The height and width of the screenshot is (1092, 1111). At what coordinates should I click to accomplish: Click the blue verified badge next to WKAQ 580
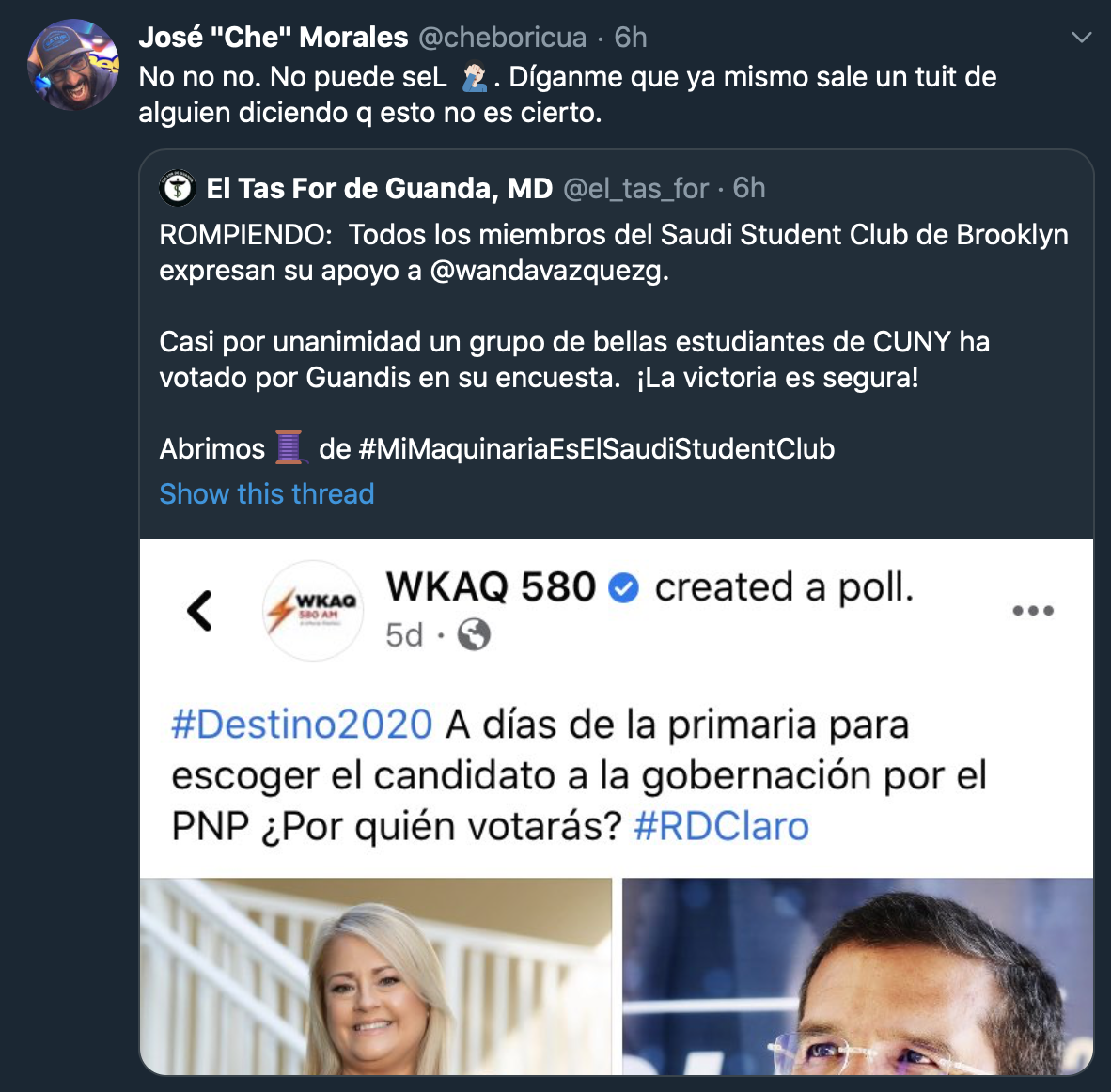click(623, 587)
